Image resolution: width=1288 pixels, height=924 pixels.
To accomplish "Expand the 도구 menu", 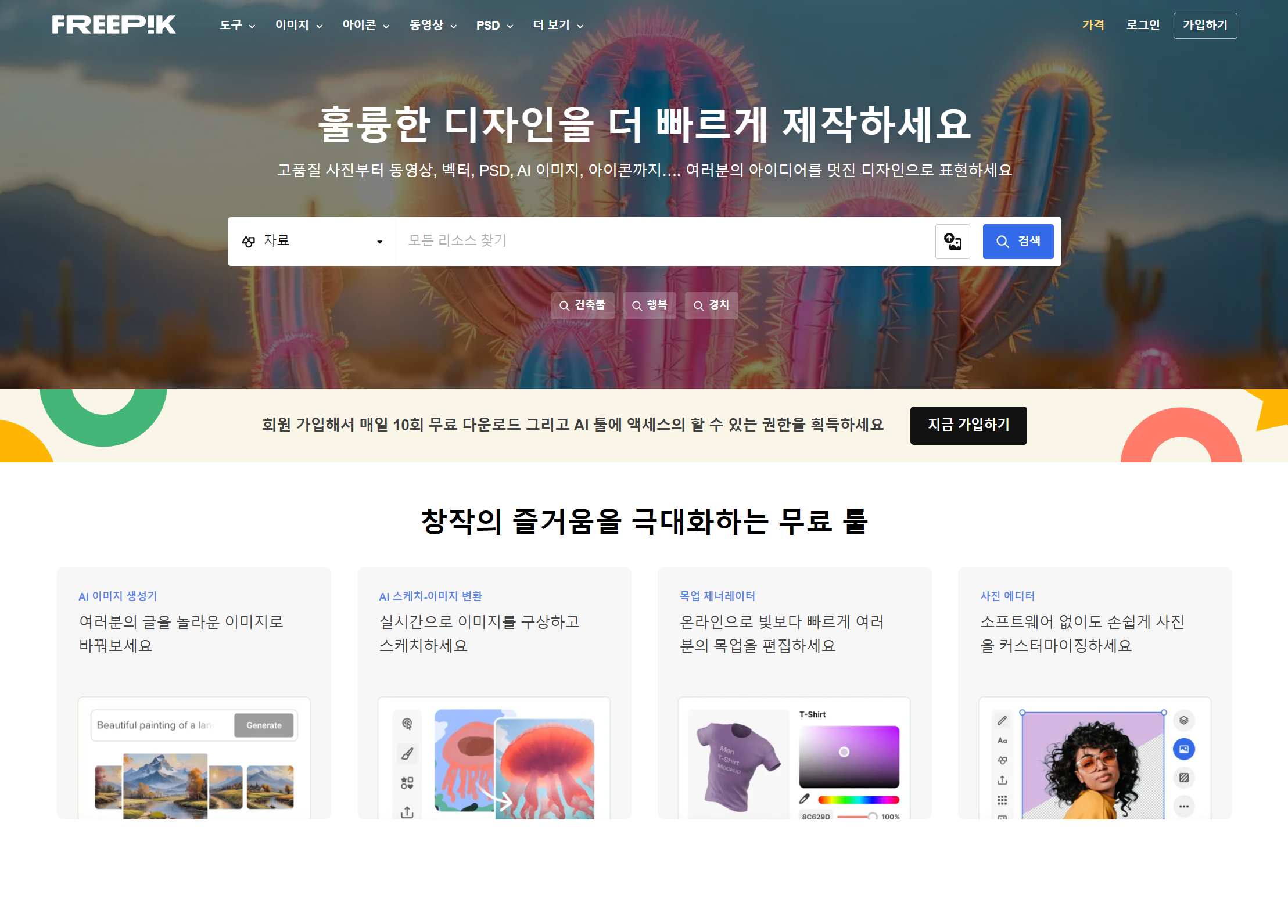I will pos(237,26).
